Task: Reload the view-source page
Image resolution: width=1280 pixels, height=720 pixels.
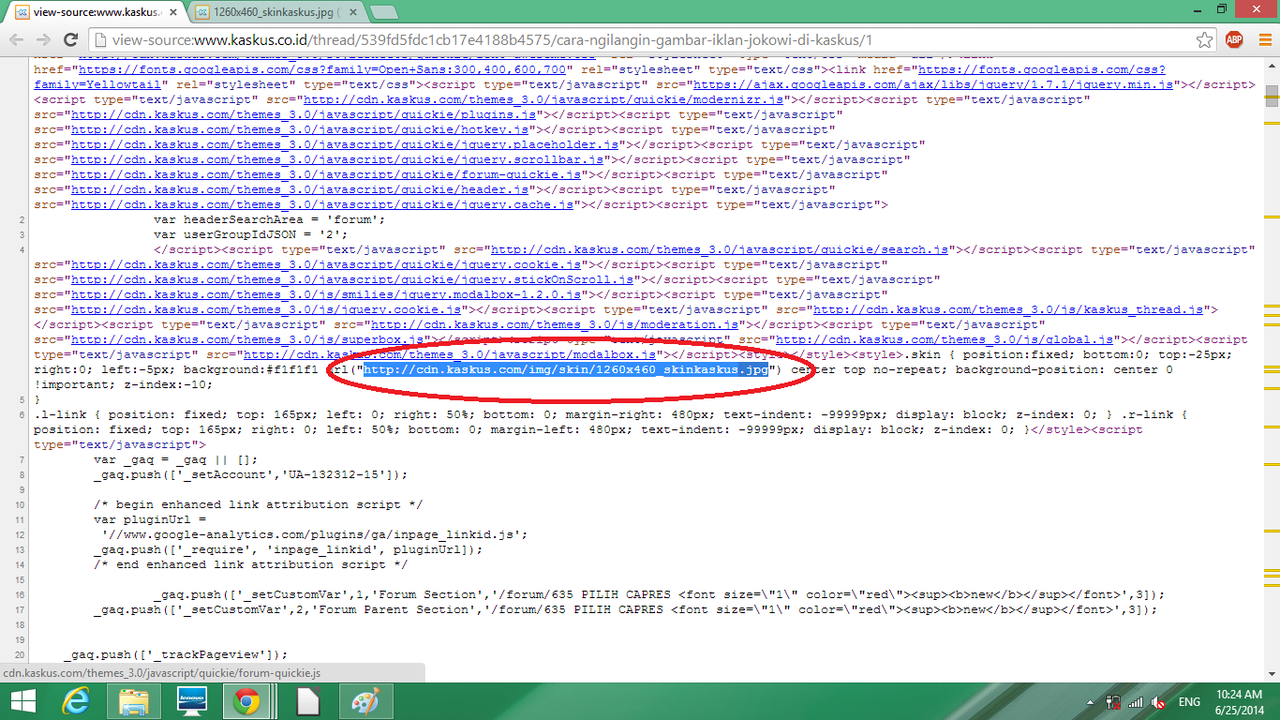Action: [x=71, y=40]
